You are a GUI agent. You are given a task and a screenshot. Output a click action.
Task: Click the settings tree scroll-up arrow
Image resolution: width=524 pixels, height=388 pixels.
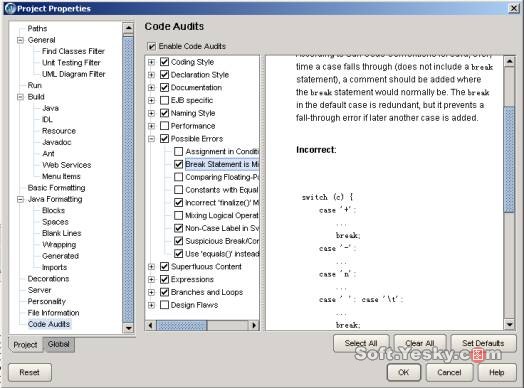tap(128, 28)
